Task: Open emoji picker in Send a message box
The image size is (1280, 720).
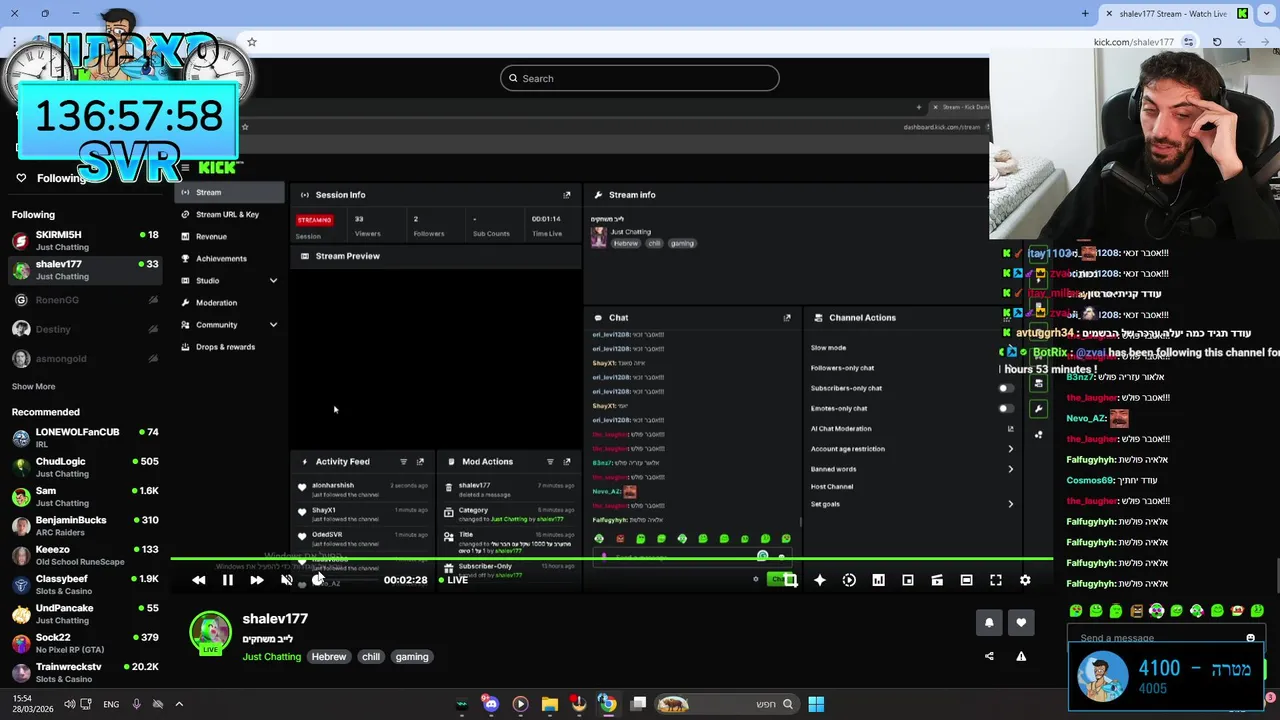Action: click(1250, 638)
